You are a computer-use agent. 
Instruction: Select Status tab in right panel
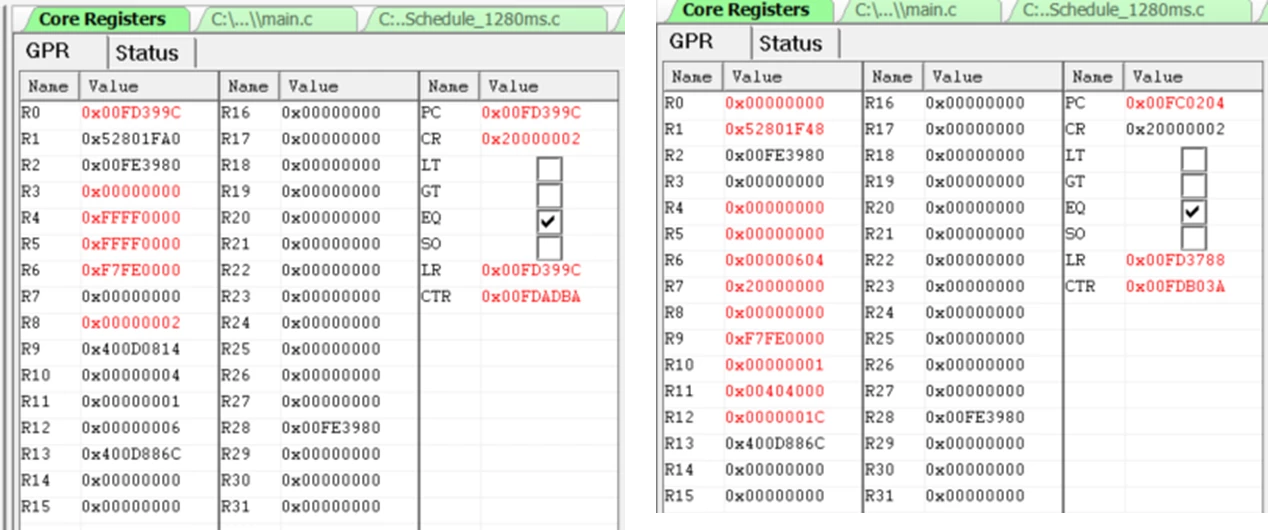point(790,43)
